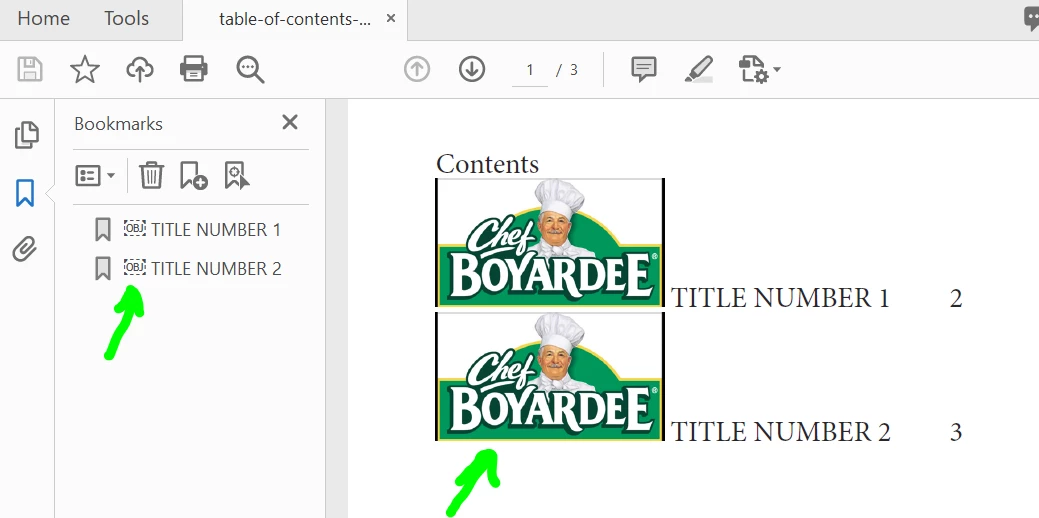Open the Tools tab
Screen dimensions: 1039x518
[126, 19]
